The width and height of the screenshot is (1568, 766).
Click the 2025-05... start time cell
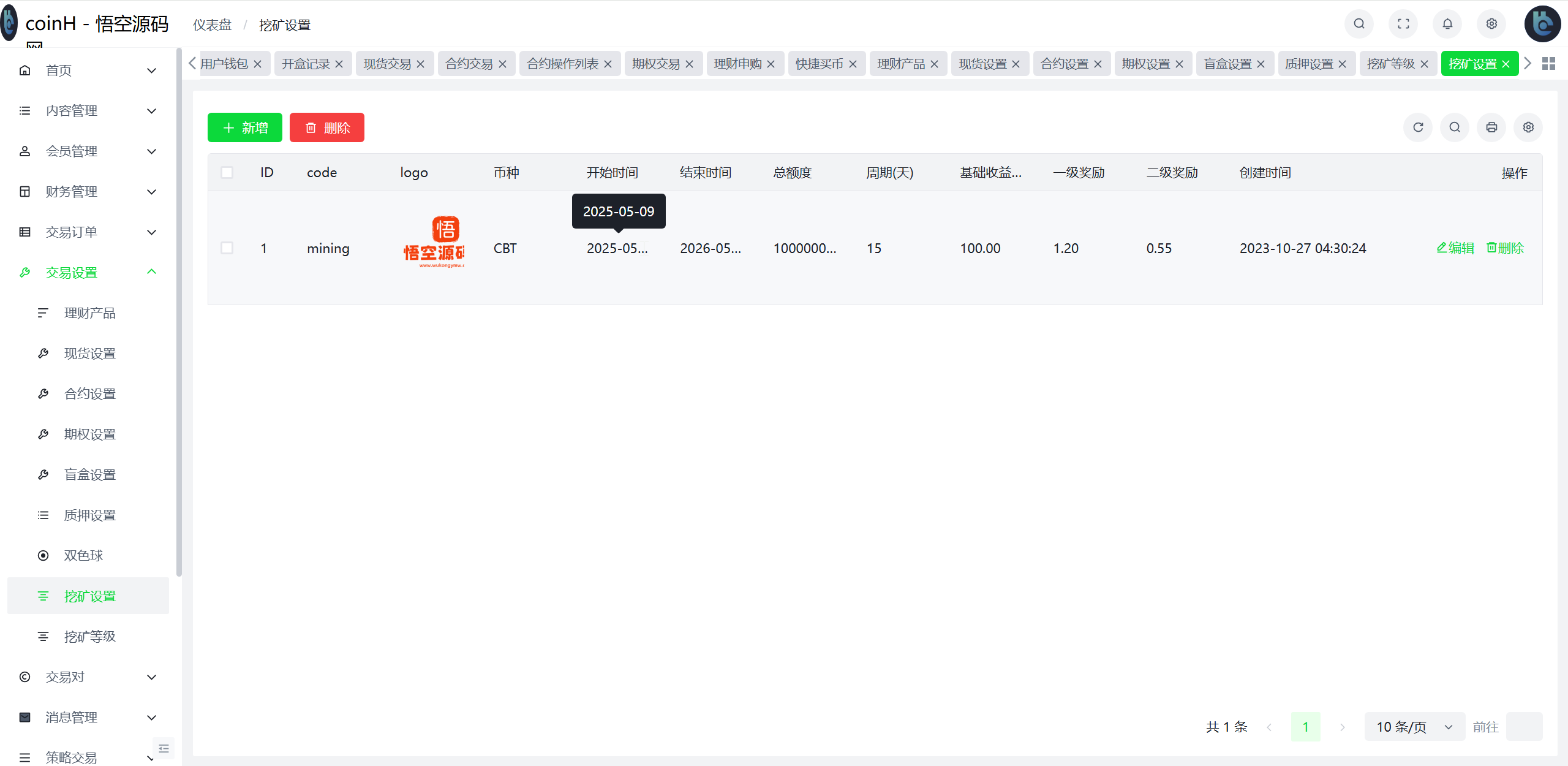click(617, 248)
